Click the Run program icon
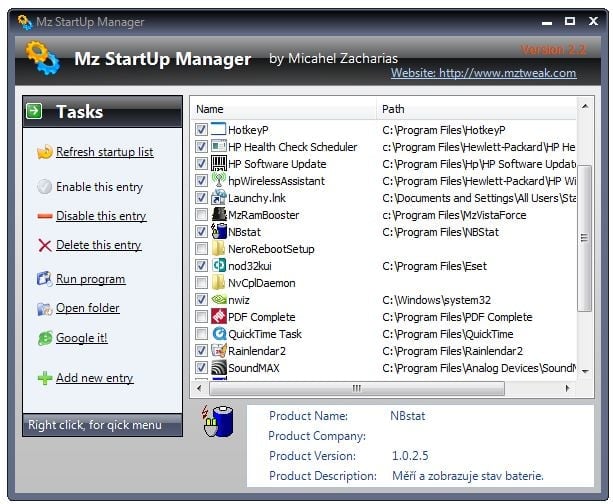 coord(45,279)
